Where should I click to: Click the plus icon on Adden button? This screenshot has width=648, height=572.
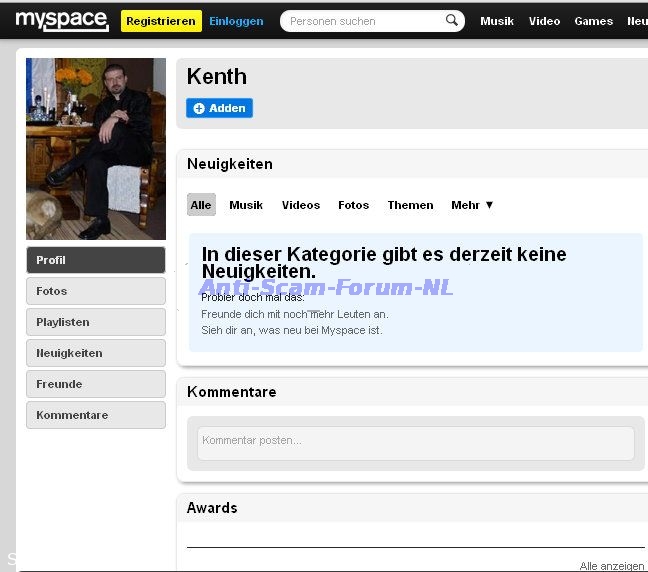198,108
